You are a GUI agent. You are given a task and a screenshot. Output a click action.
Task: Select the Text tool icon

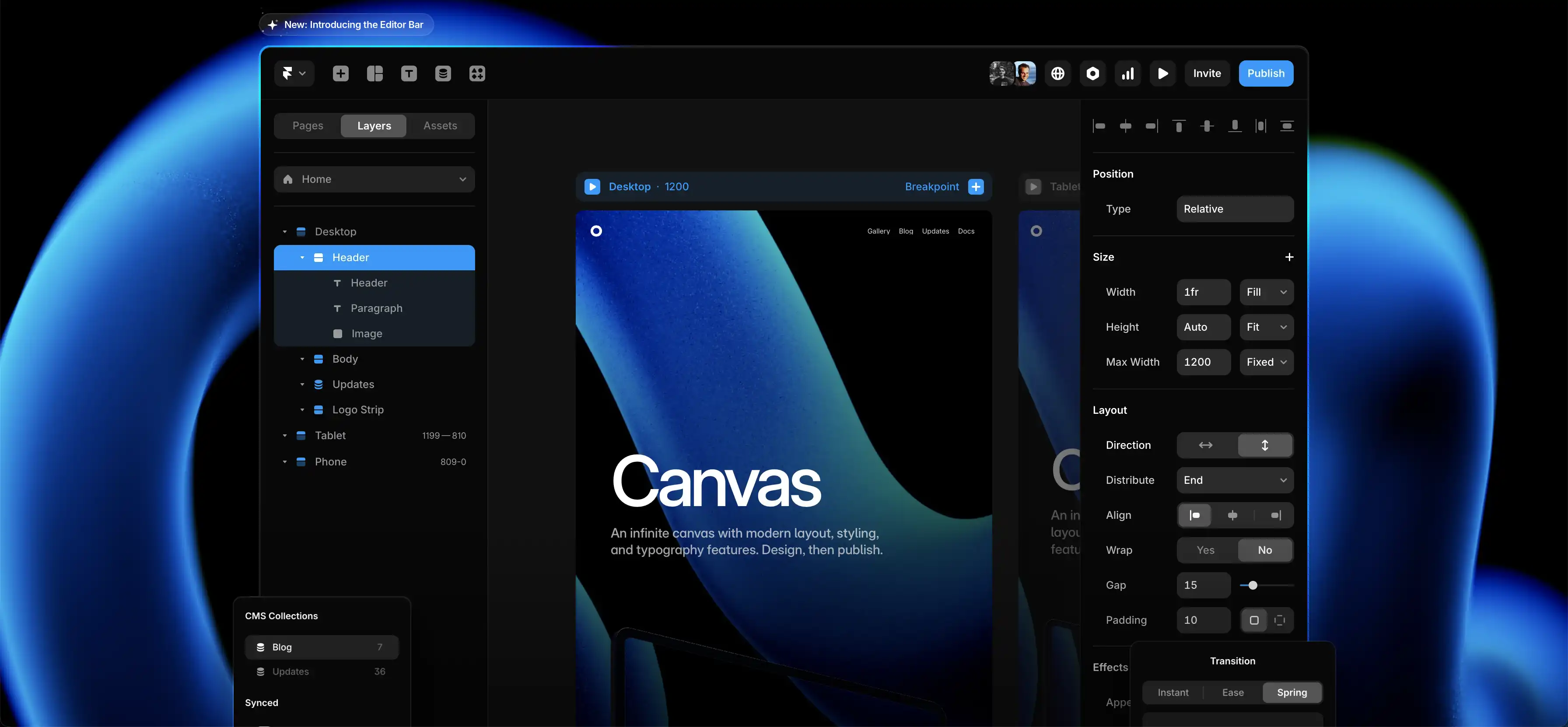pyautogui.click(x=409, y=73)
